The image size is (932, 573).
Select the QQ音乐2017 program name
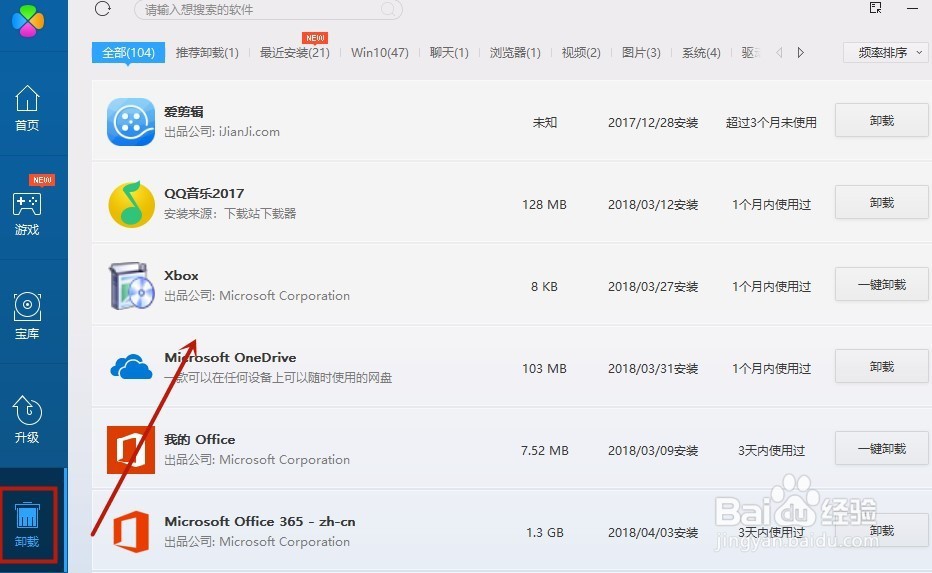pos(204,194)
